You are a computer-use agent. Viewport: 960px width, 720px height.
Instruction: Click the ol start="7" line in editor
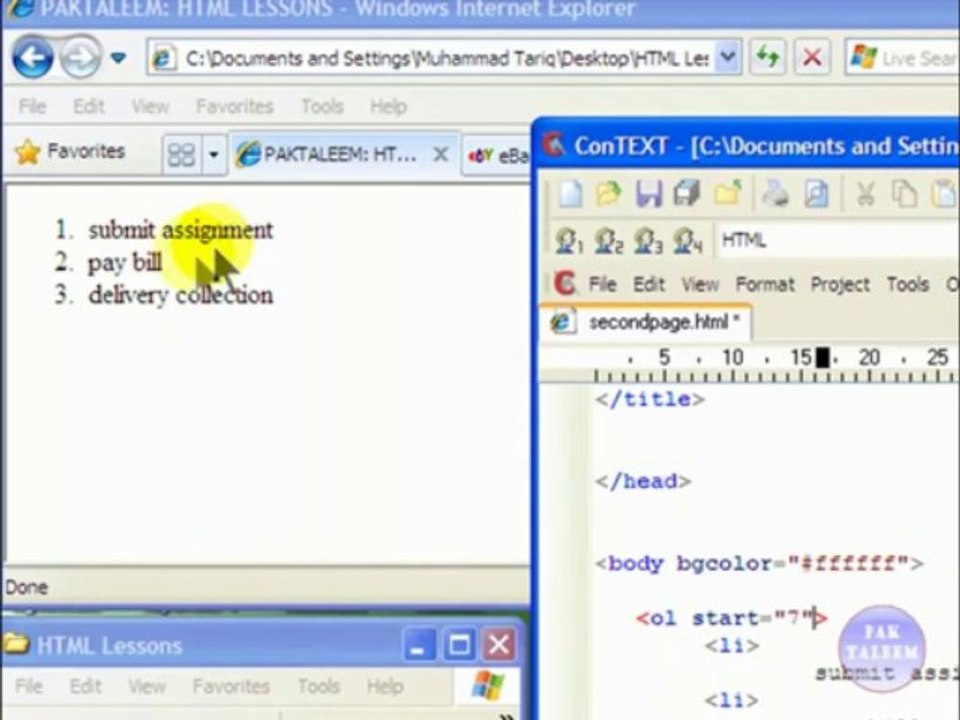(x=731, y=618)
